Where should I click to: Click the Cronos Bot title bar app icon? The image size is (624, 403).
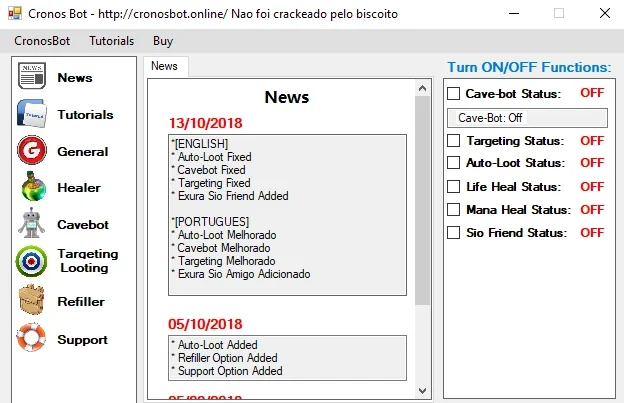point(15,14)
